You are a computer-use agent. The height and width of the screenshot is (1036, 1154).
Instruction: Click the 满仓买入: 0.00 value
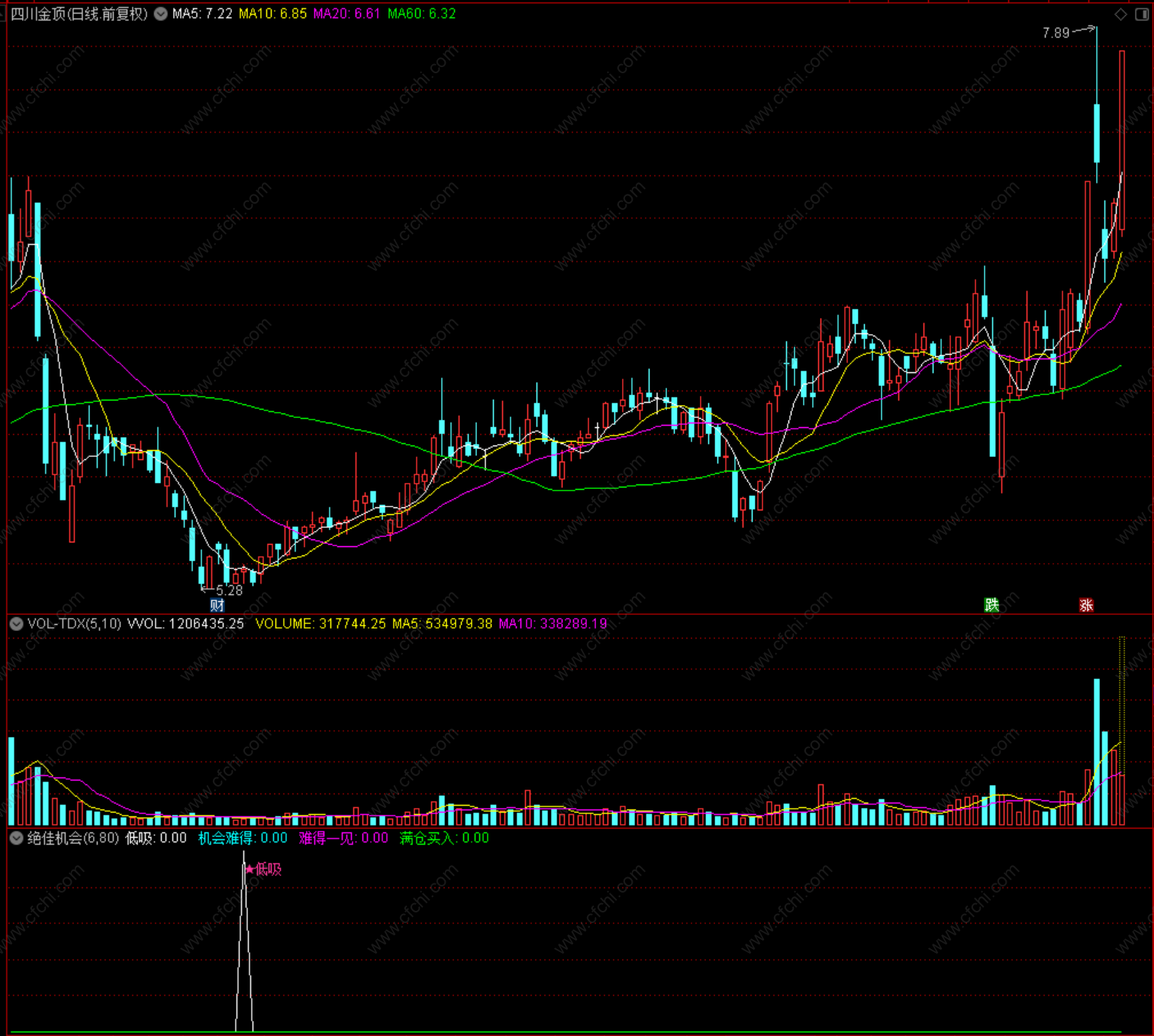(x=444, y=838)
